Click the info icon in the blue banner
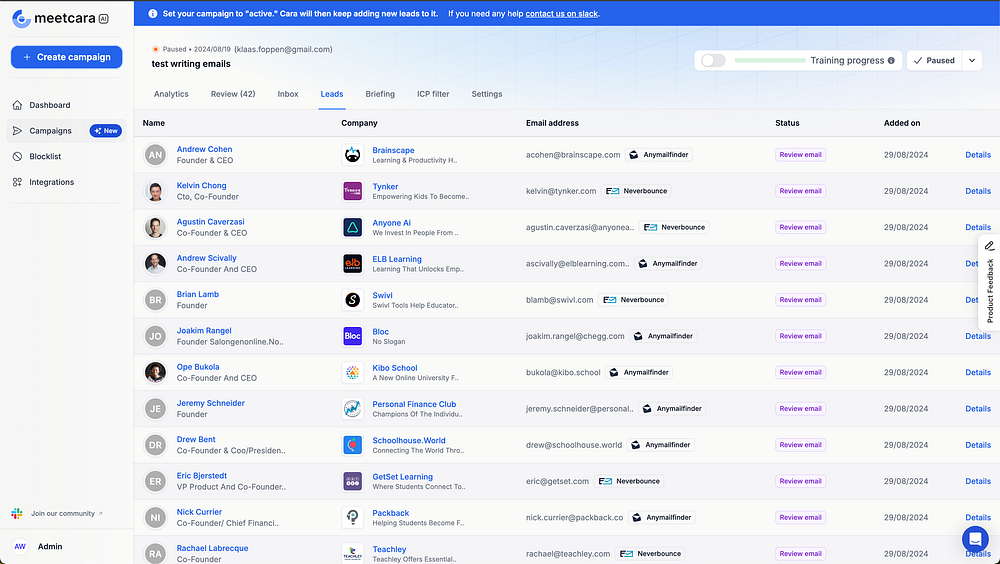1000x564 pixels. [x=152, y=13]
